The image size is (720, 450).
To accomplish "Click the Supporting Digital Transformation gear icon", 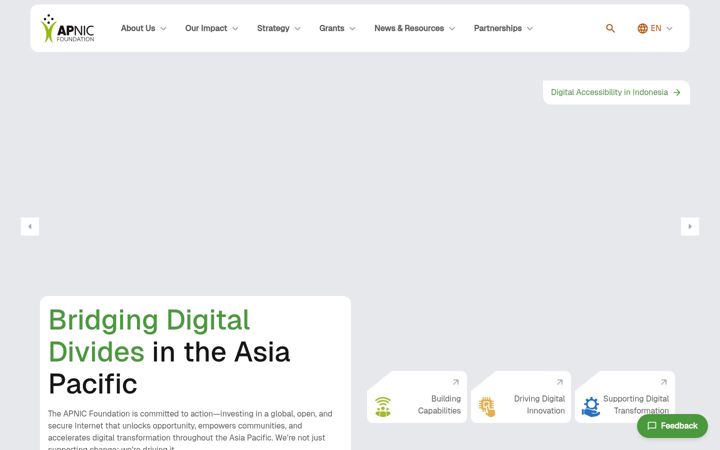I will click(x=591, y=407).
